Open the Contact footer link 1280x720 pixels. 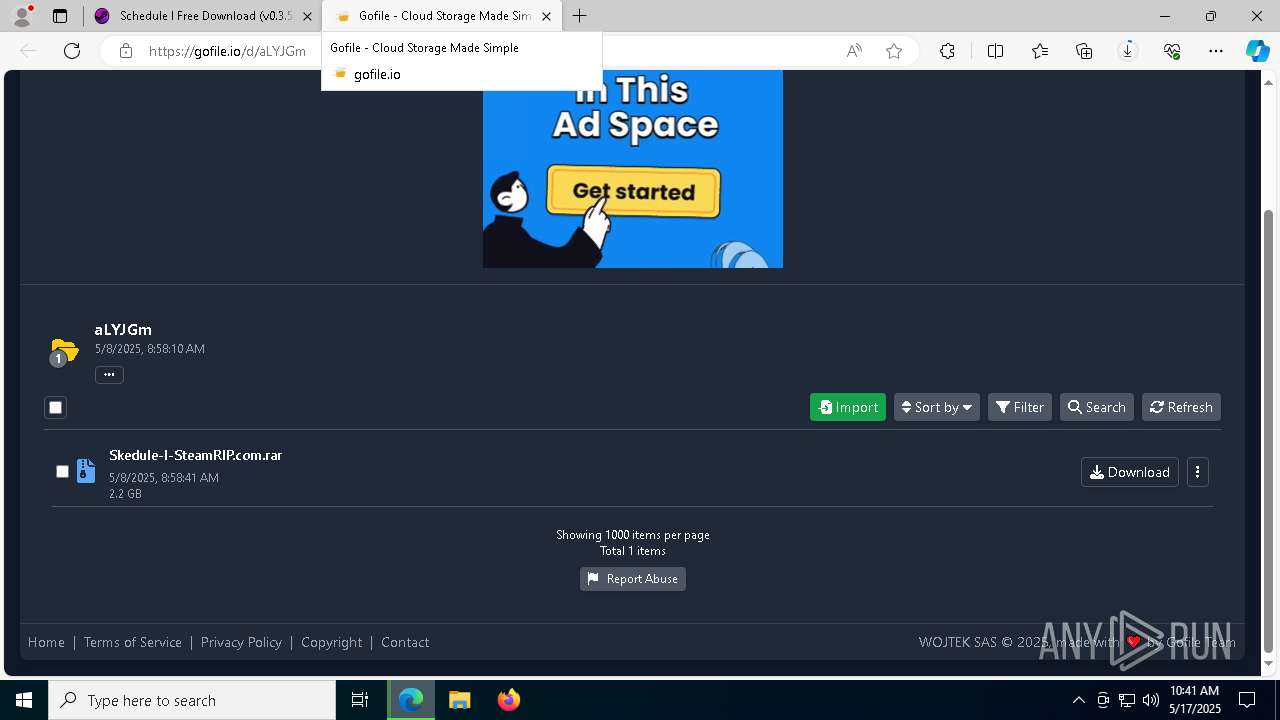pos(405,642)
